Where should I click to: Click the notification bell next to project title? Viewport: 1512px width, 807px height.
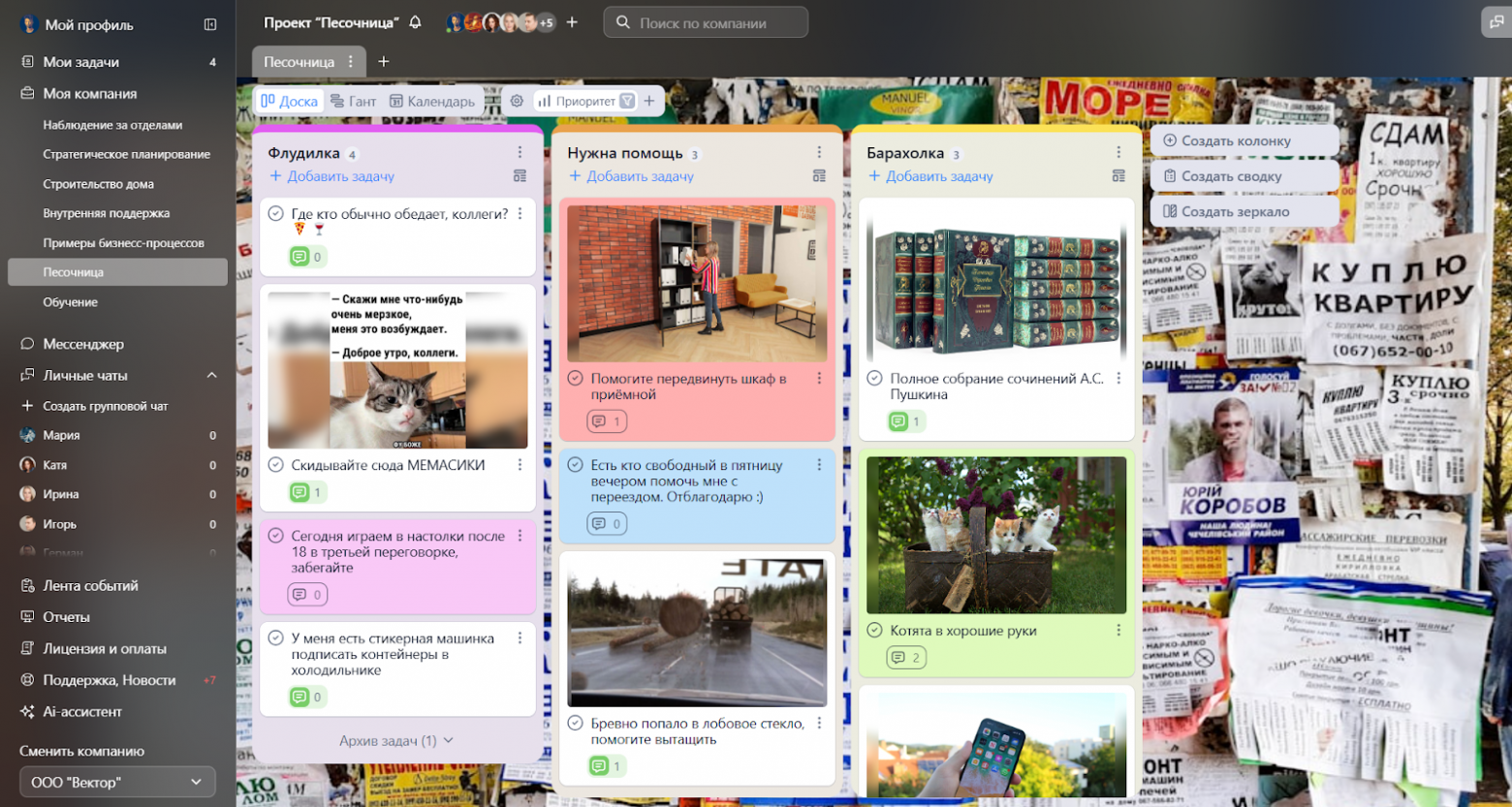pos(415,22)
